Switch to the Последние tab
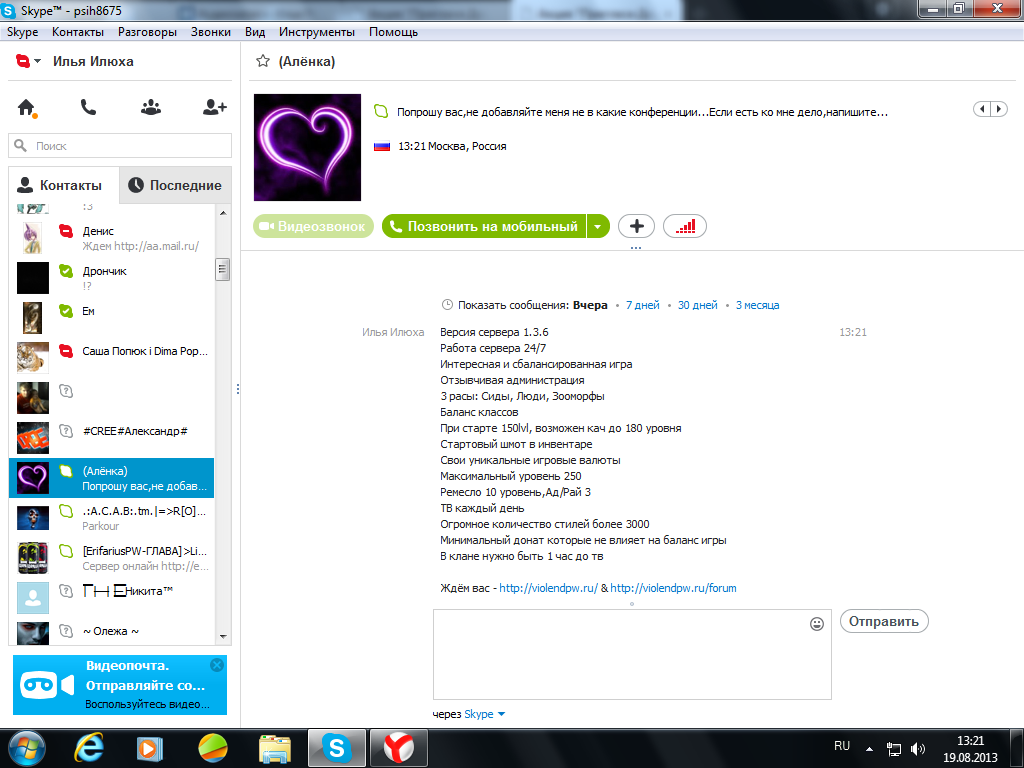Image resolution: width=1024 pixels, height=768 pixels. 175,185
